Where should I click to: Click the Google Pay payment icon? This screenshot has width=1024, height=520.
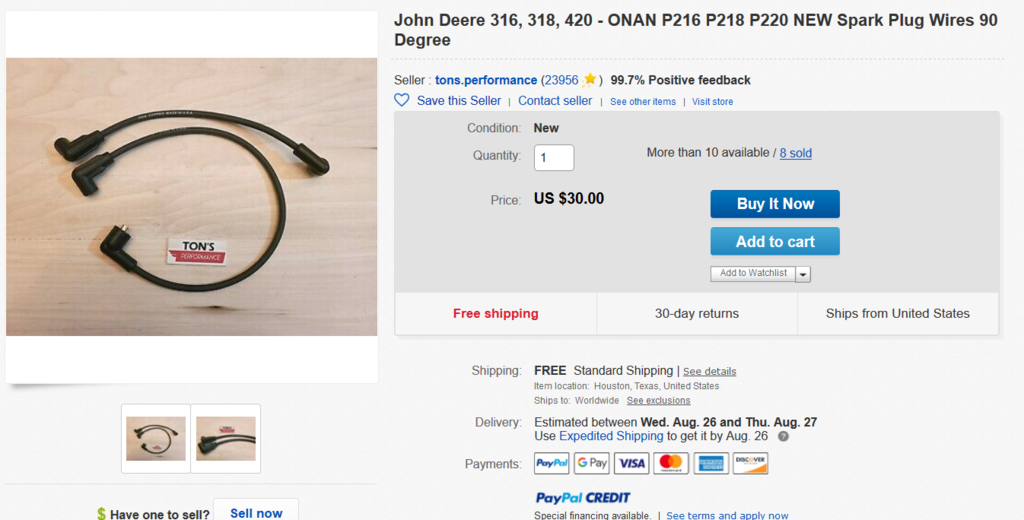click(592, 463)
